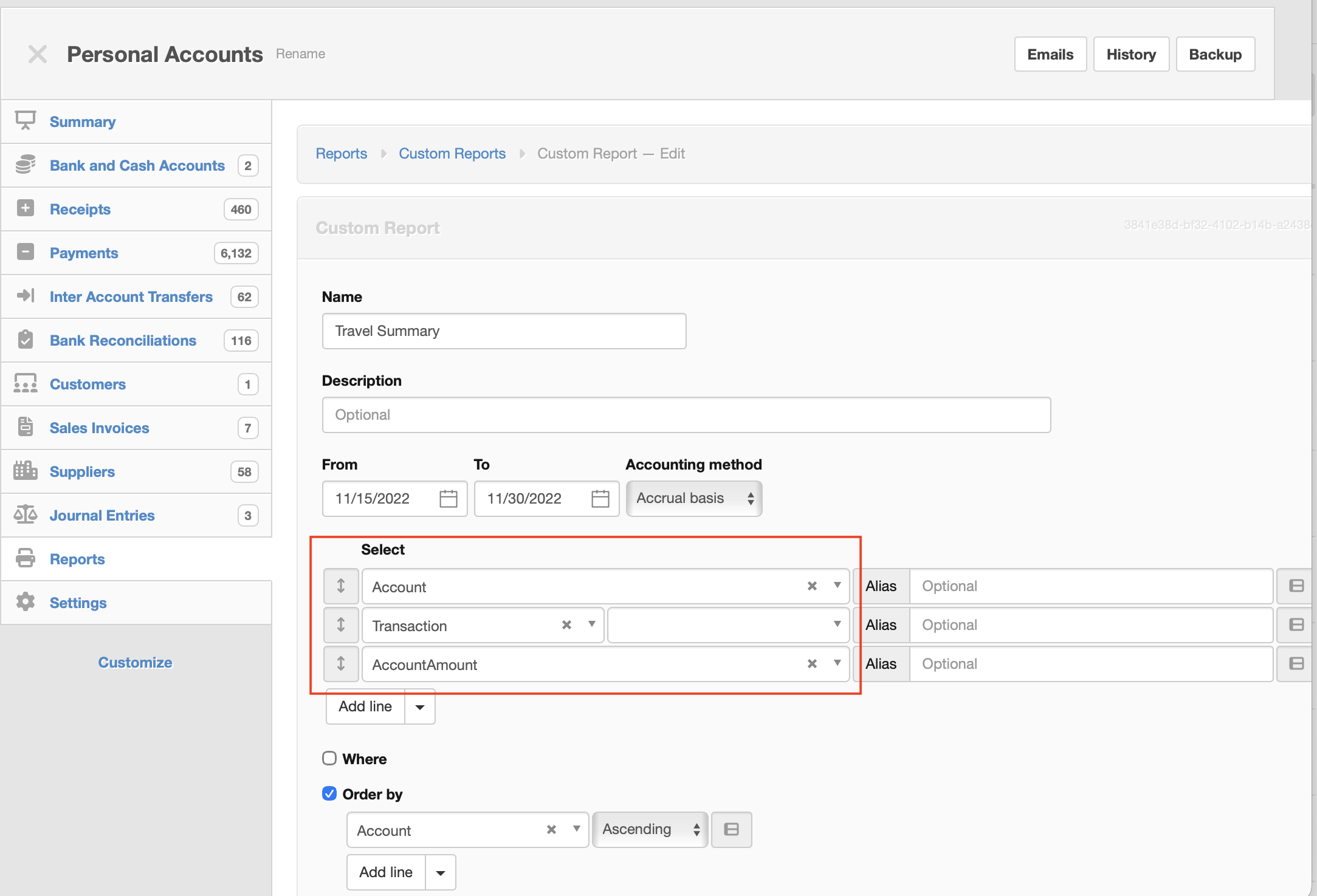Open the Accounting method dropdown
The height and width of the screenshot is (896, 1317).
pyautogui.click(x=694, y=499)
